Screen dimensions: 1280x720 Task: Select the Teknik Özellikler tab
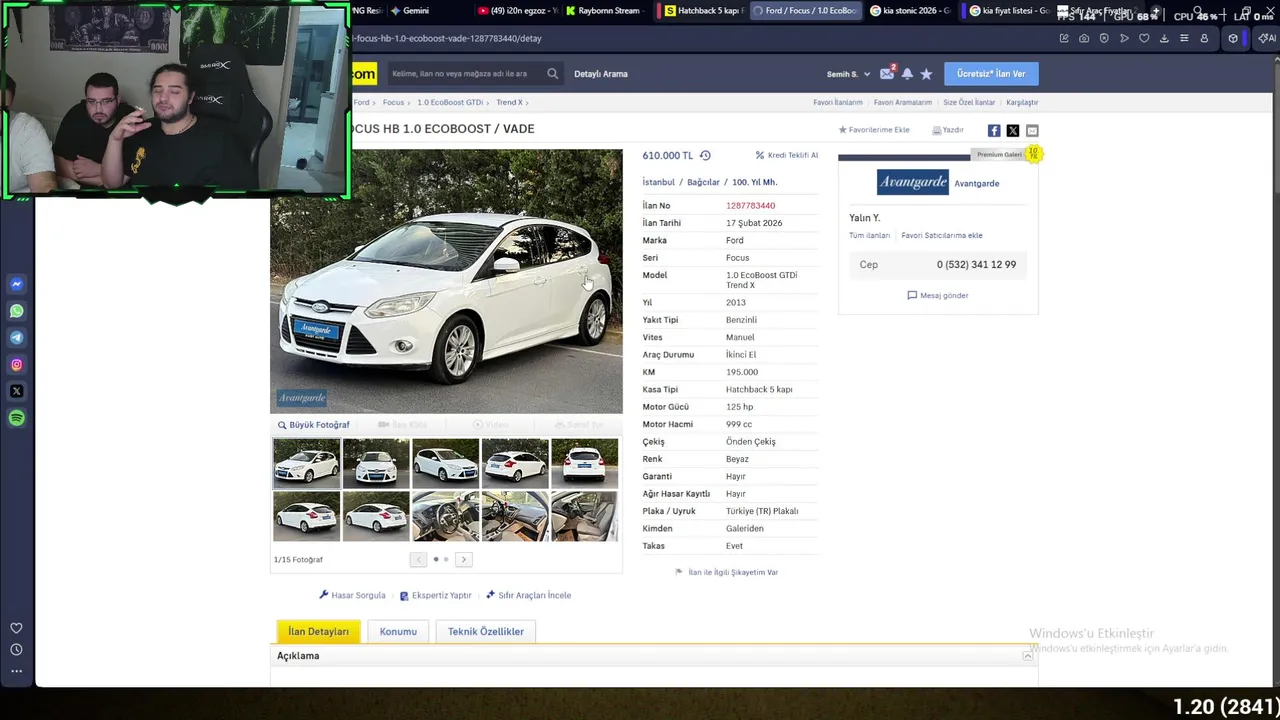(486, 632)
